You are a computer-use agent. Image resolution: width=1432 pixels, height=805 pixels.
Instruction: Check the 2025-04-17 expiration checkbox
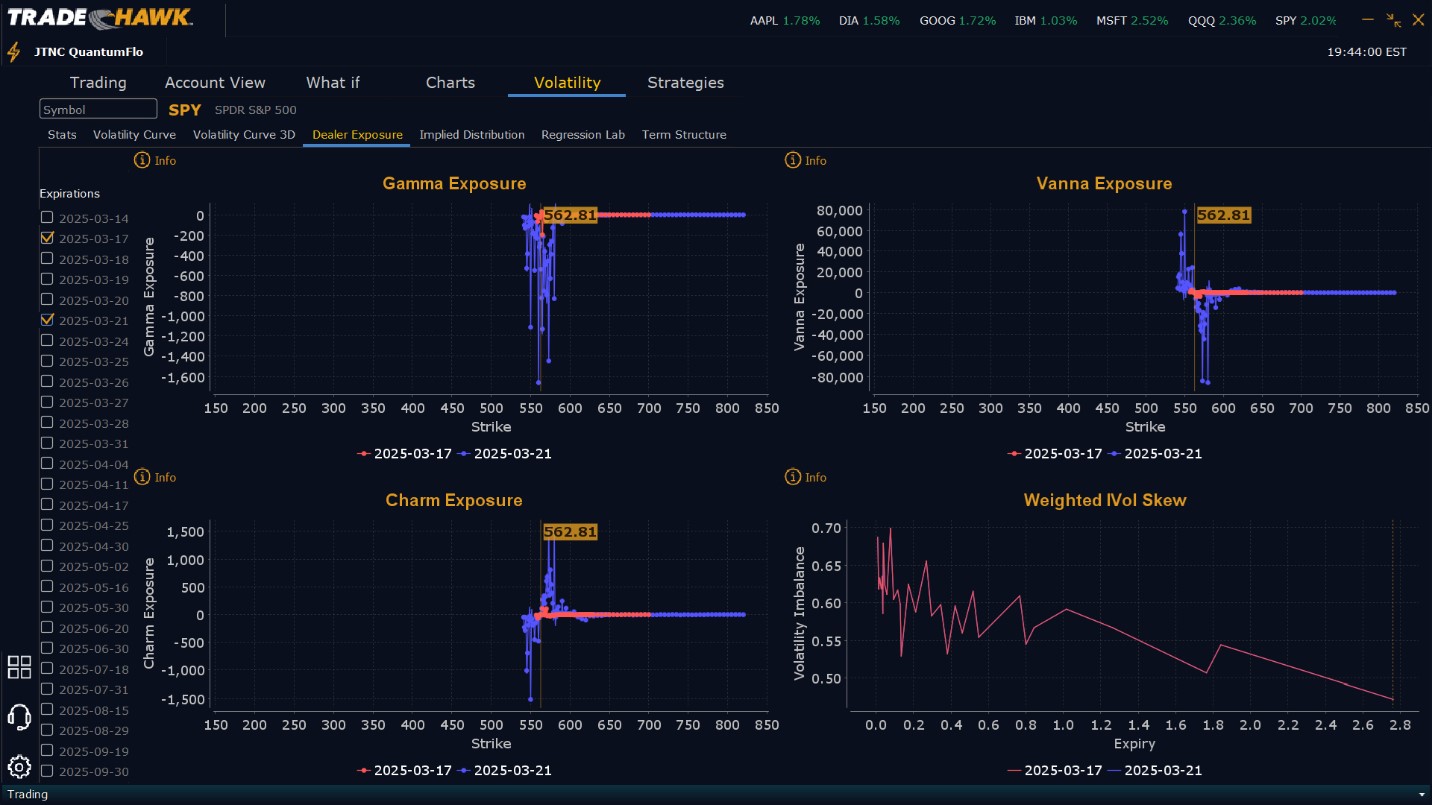tap(47, 505)
